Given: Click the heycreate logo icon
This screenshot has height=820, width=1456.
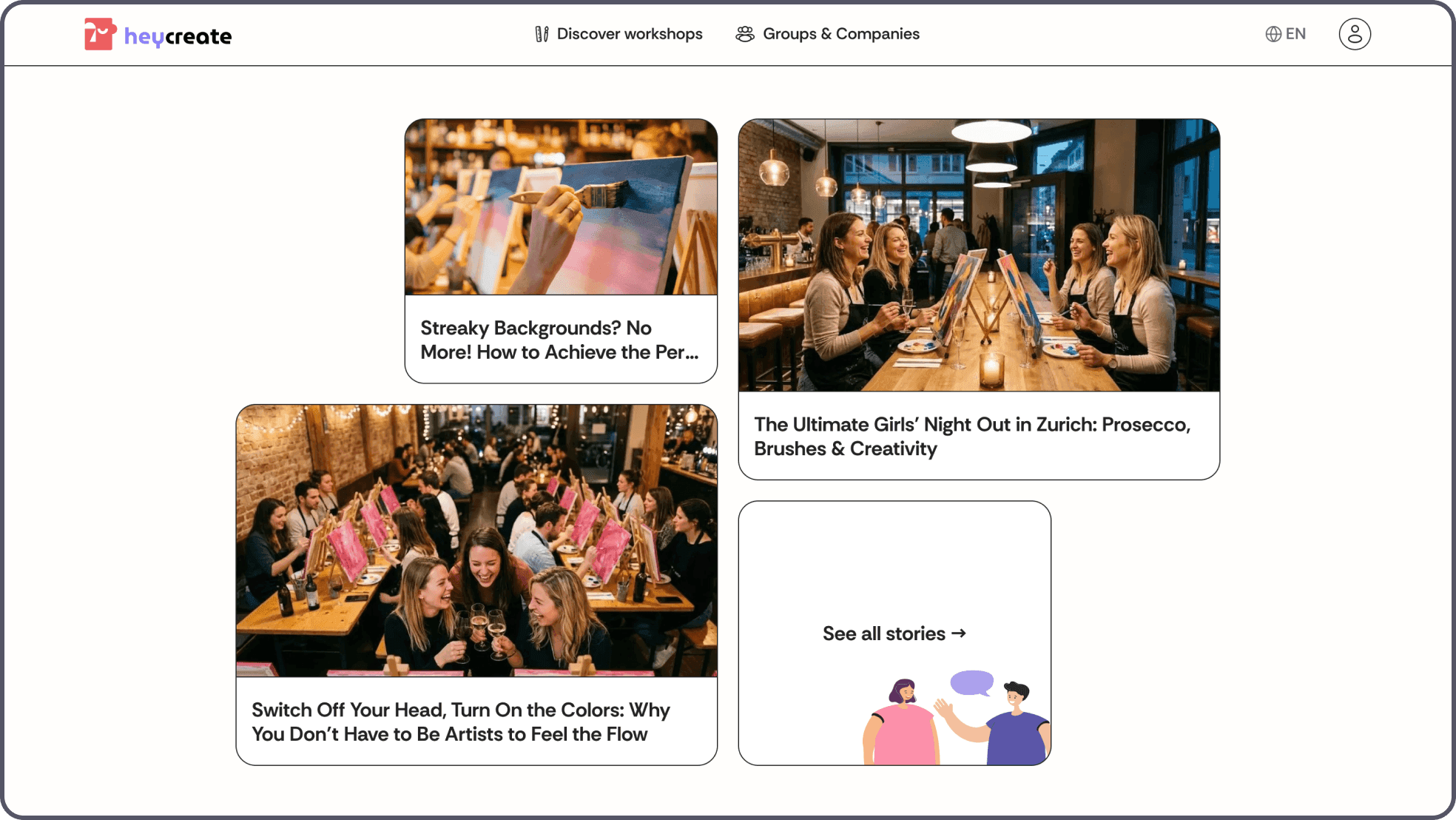Looking at the screenshot, I should coord(100,33).
